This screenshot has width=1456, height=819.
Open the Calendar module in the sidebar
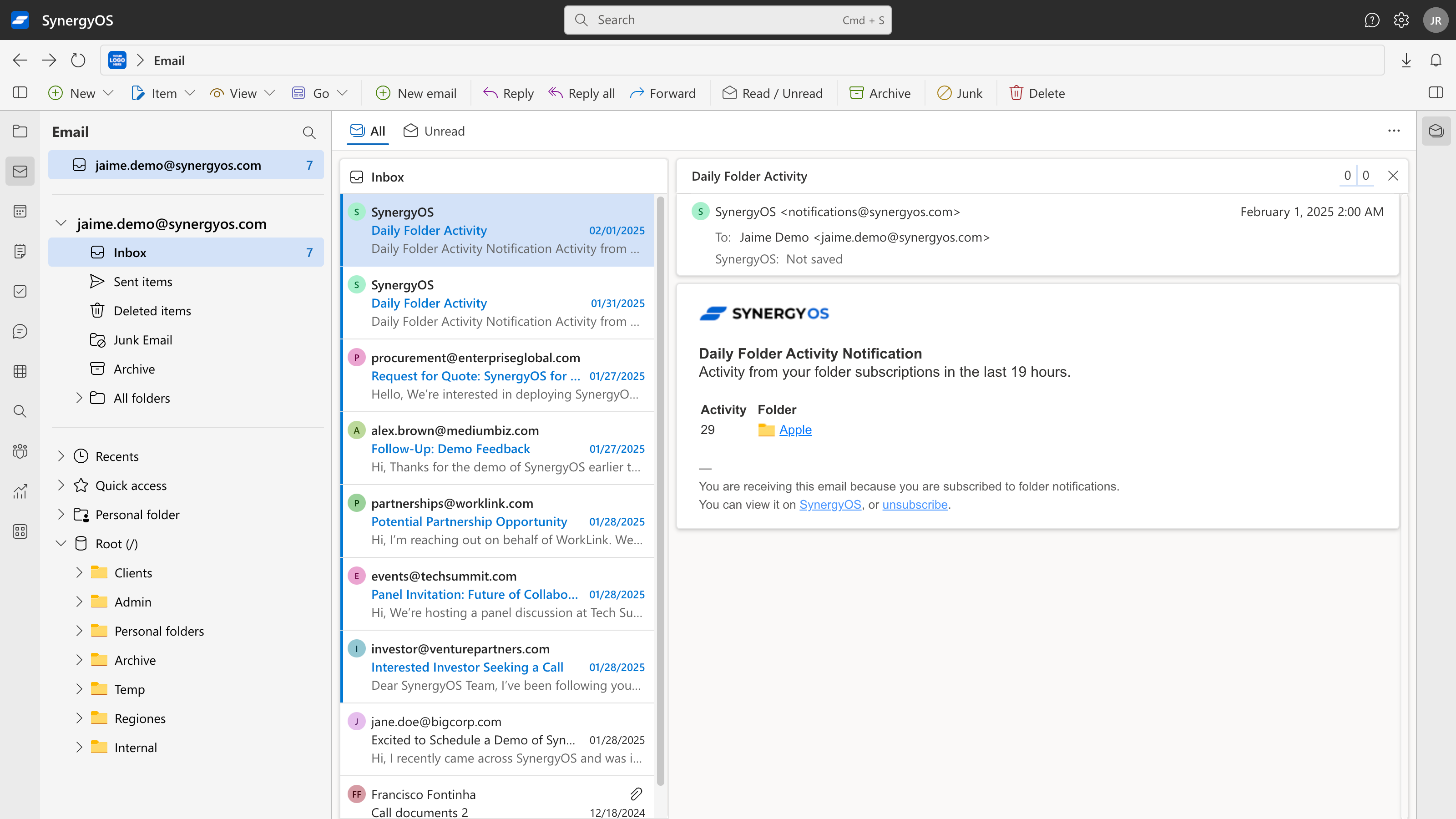[x=20, y=211]
